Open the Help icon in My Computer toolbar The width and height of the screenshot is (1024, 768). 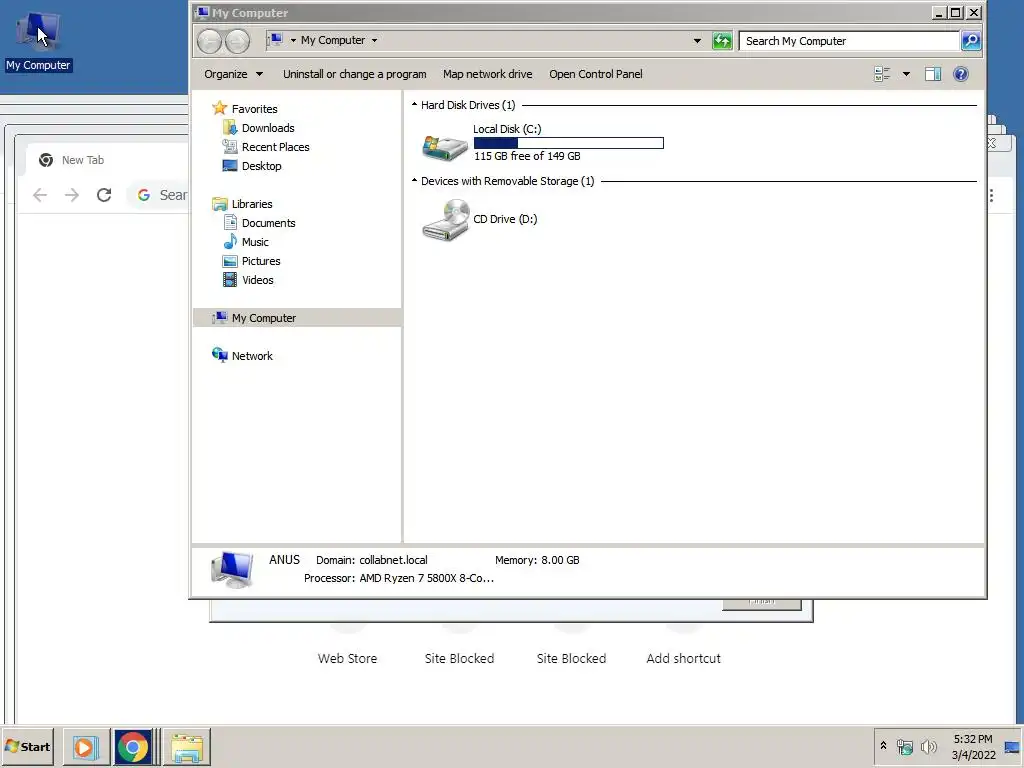pyautogui.click(x=960, y=74)
